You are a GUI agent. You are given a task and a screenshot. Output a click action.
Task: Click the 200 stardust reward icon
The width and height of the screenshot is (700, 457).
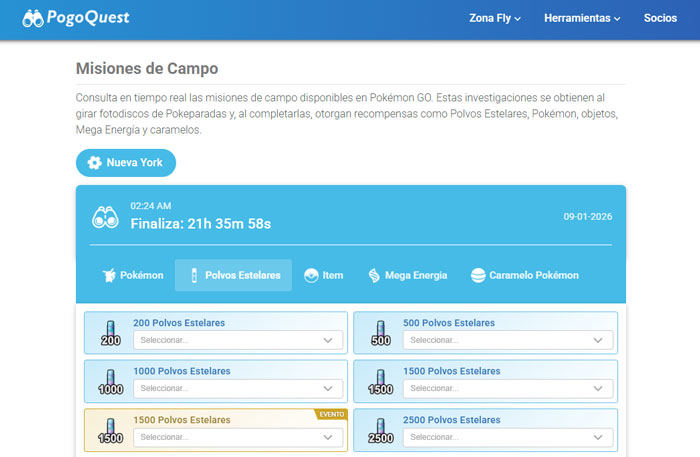110,333
